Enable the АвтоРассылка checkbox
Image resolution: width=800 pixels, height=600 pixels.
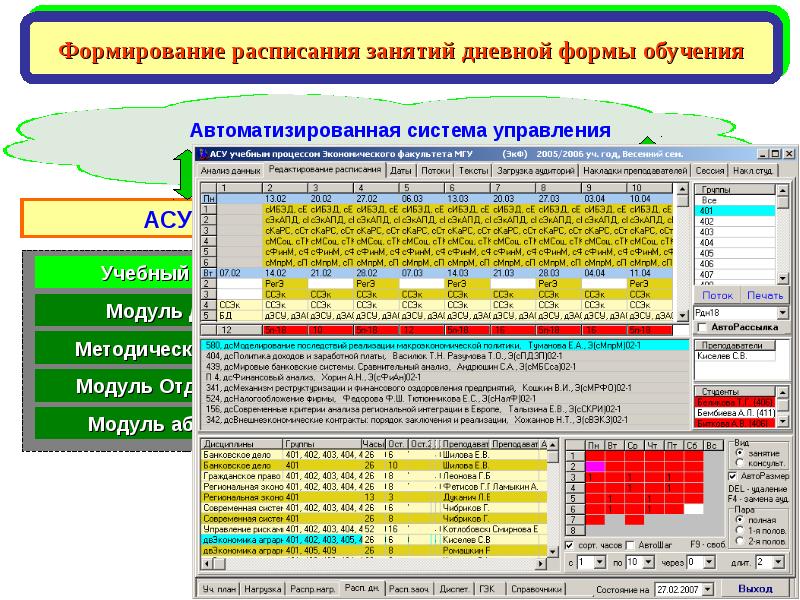(701, 327)
